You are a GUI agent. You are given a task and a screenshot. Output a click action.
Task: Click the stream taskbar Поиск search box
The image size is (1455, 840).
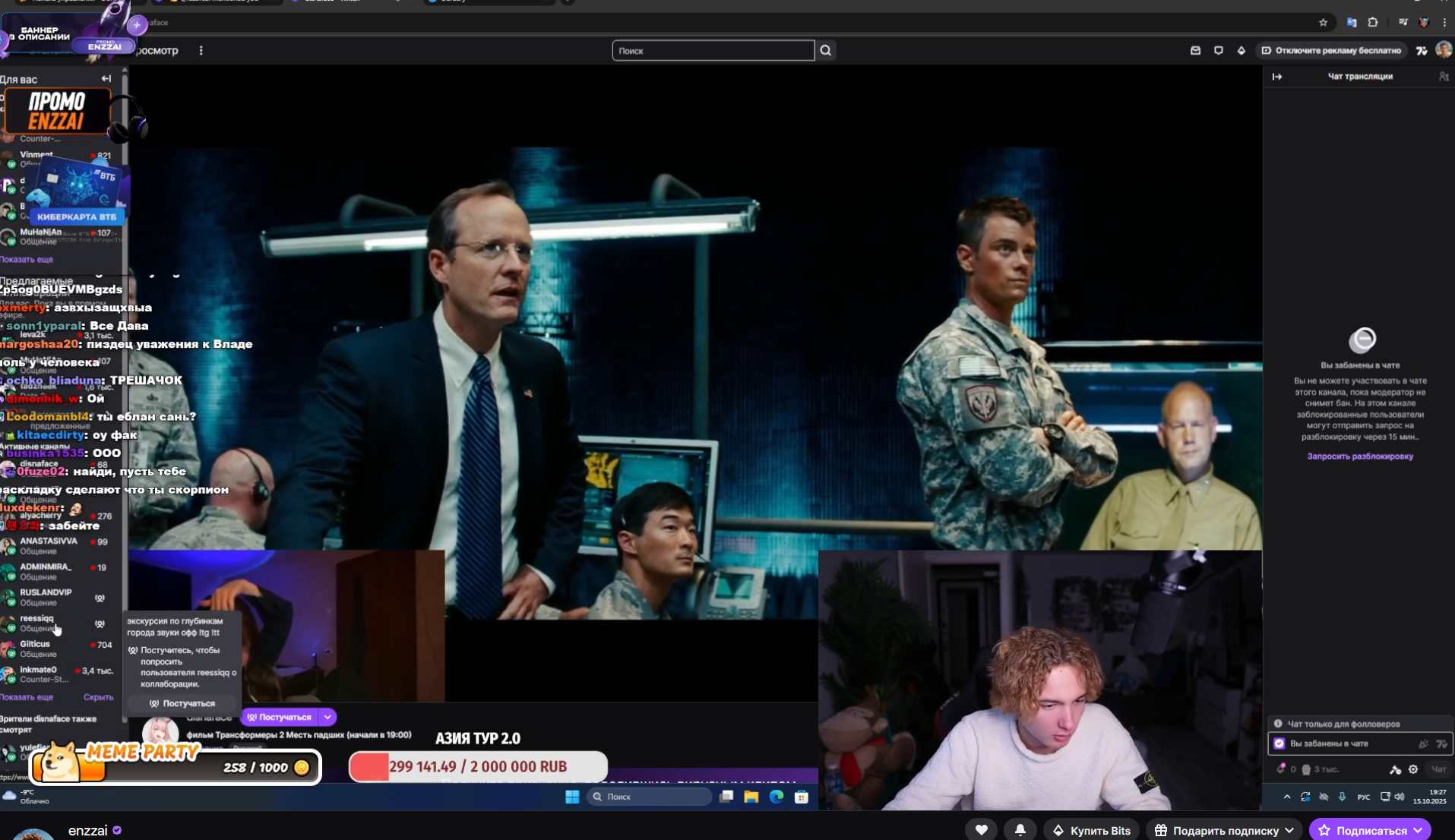(650, 797)
